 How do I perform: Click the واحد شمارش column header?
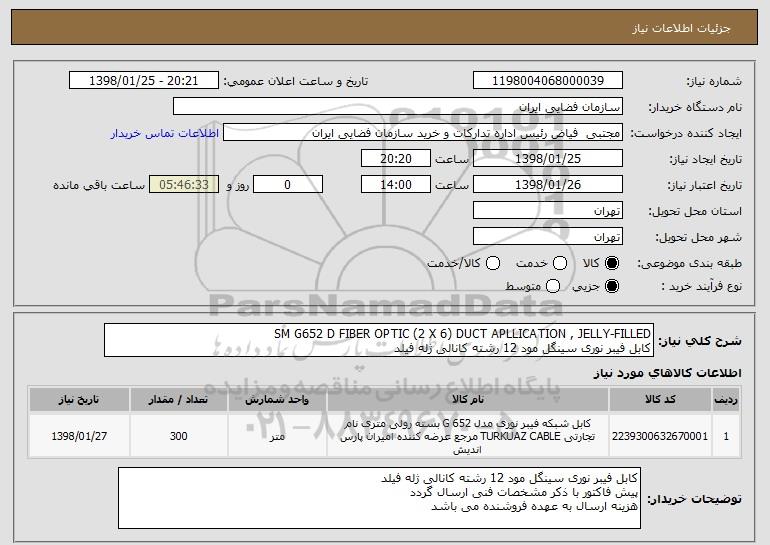tap(277, 400)
